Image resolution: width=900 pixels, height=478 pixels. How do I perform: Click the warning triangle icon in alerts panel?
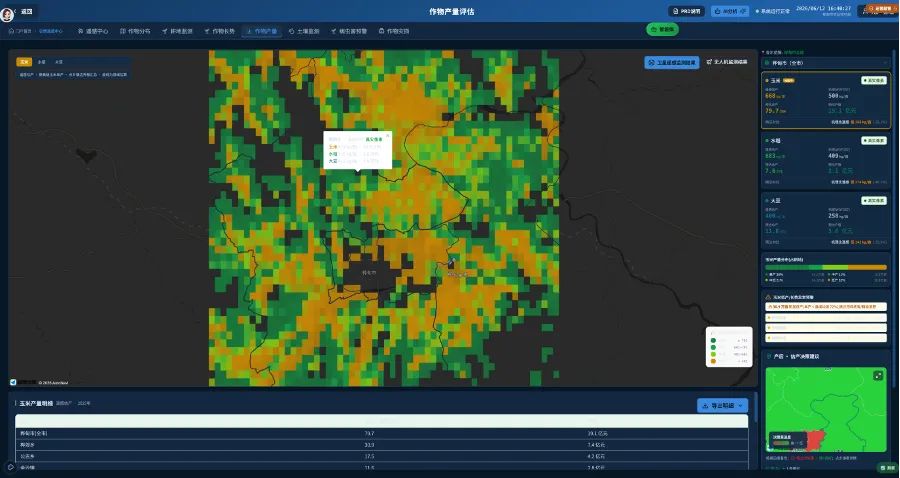(x=769, y=297)
